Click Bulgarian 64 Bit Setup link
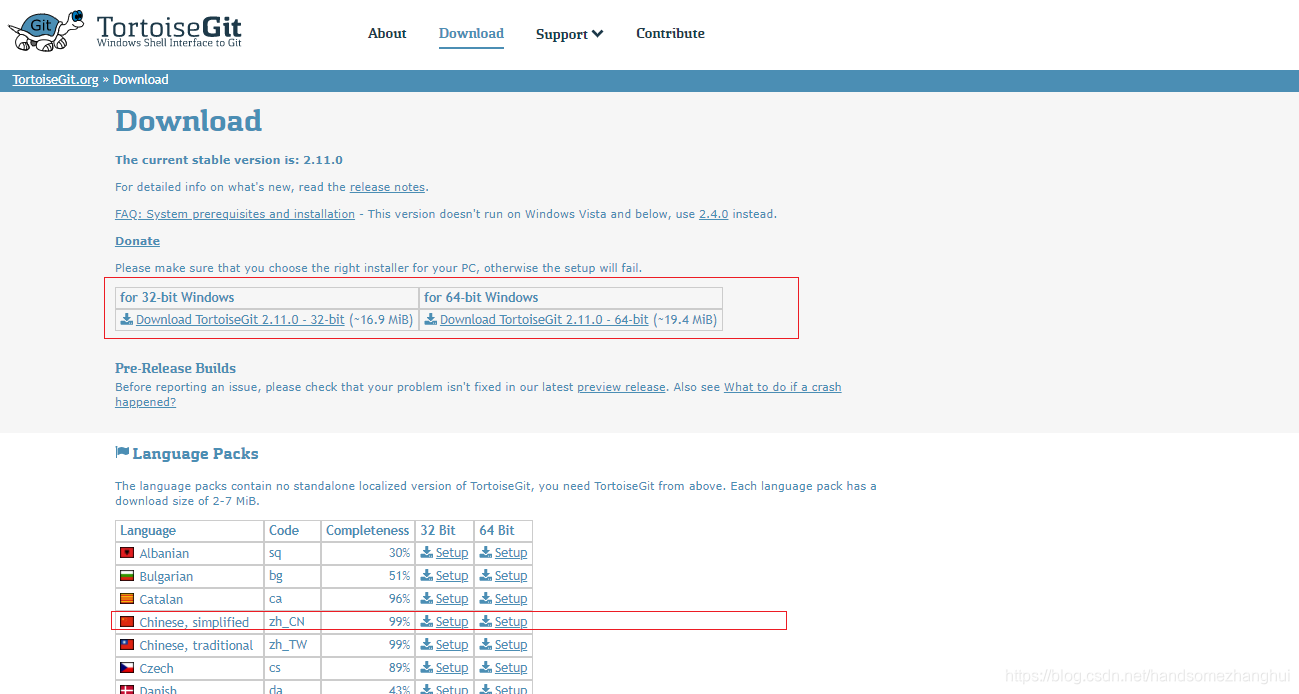The height and width of the screenshot is (694, 1299). click(x=511, y=576)
